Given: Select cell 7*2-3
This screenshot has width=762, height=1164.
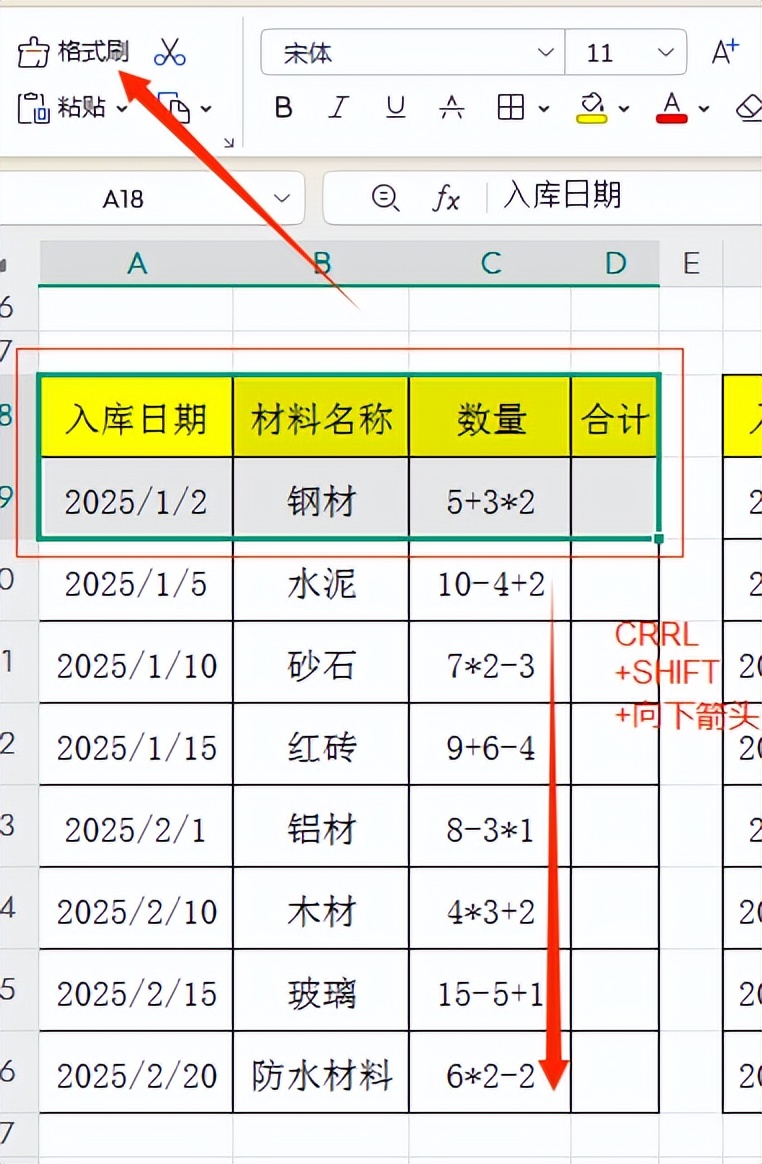Looking at the screenshot, I should coord(490,663).
